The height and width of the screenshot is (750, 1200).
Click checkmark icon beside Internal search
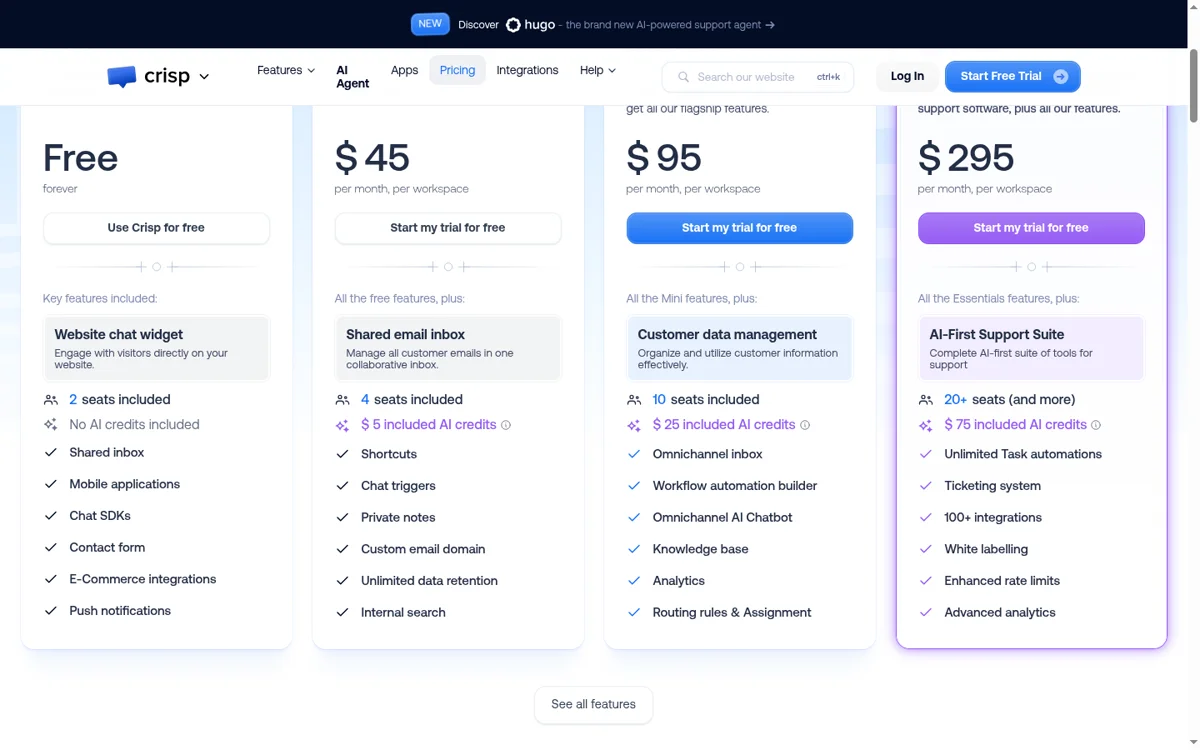[342, 612]
